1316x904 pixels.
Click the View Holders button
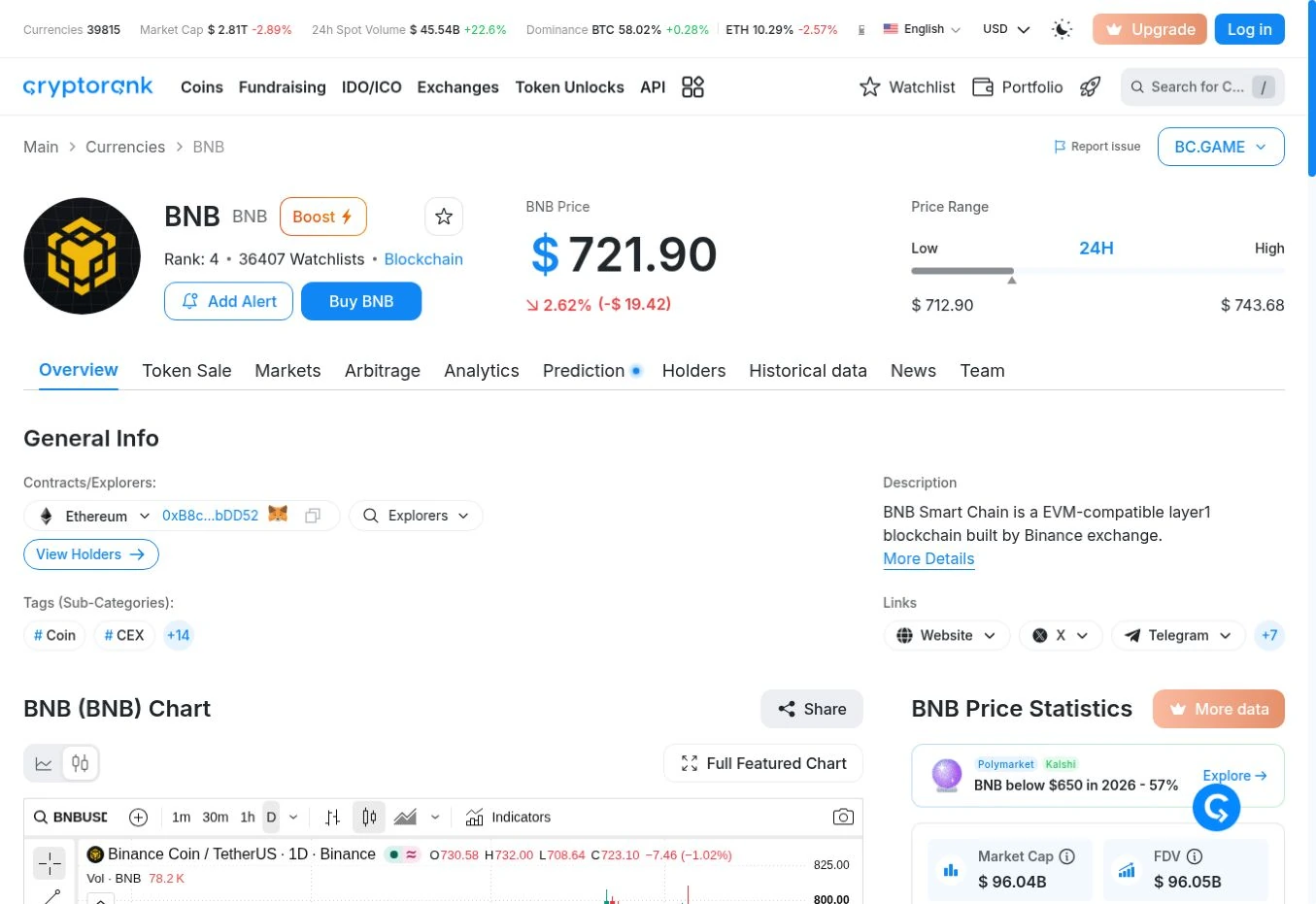pos(91,554)
